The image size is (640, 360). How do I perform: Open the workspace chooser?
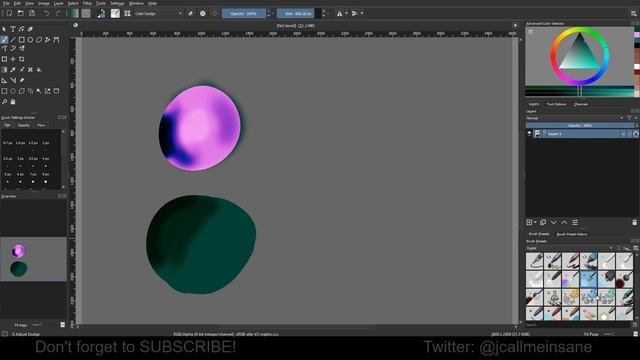(x=634, y=13)
